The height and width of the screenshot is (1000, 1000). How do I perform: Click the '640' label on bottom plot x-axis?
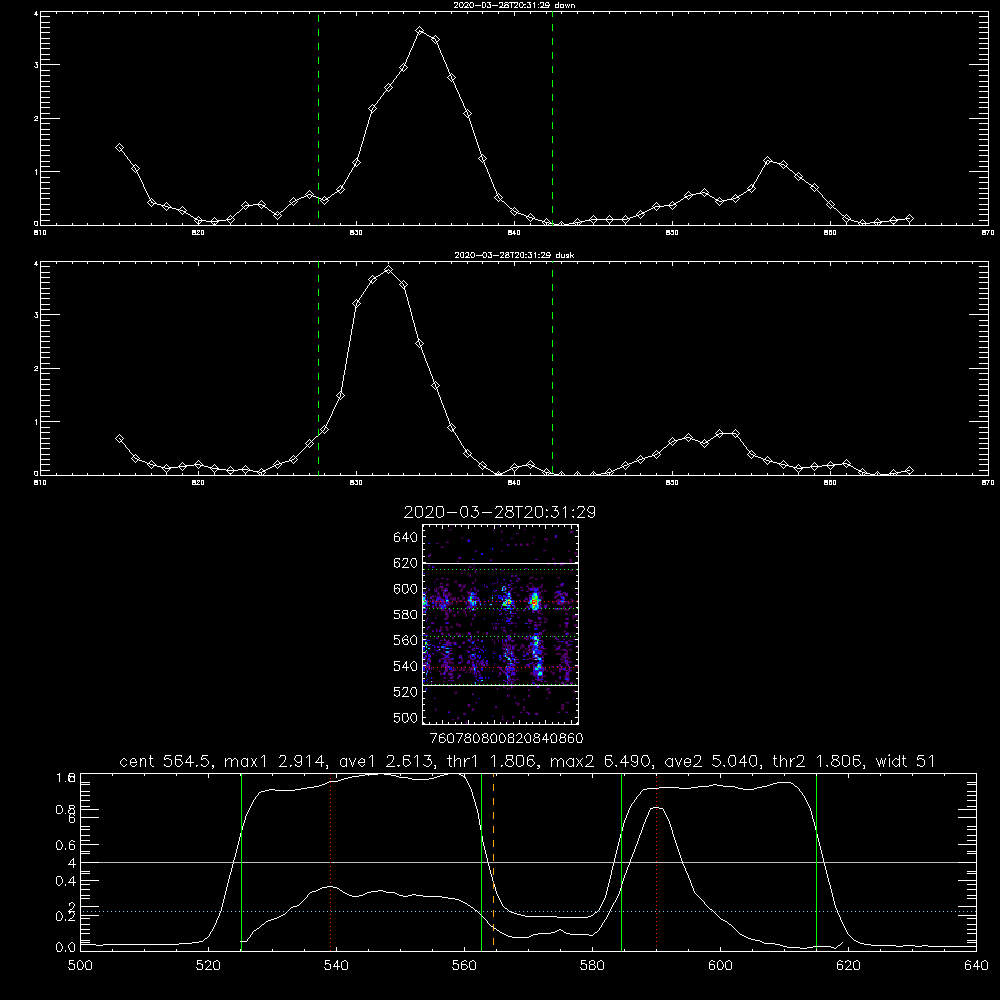coord(976,966)
